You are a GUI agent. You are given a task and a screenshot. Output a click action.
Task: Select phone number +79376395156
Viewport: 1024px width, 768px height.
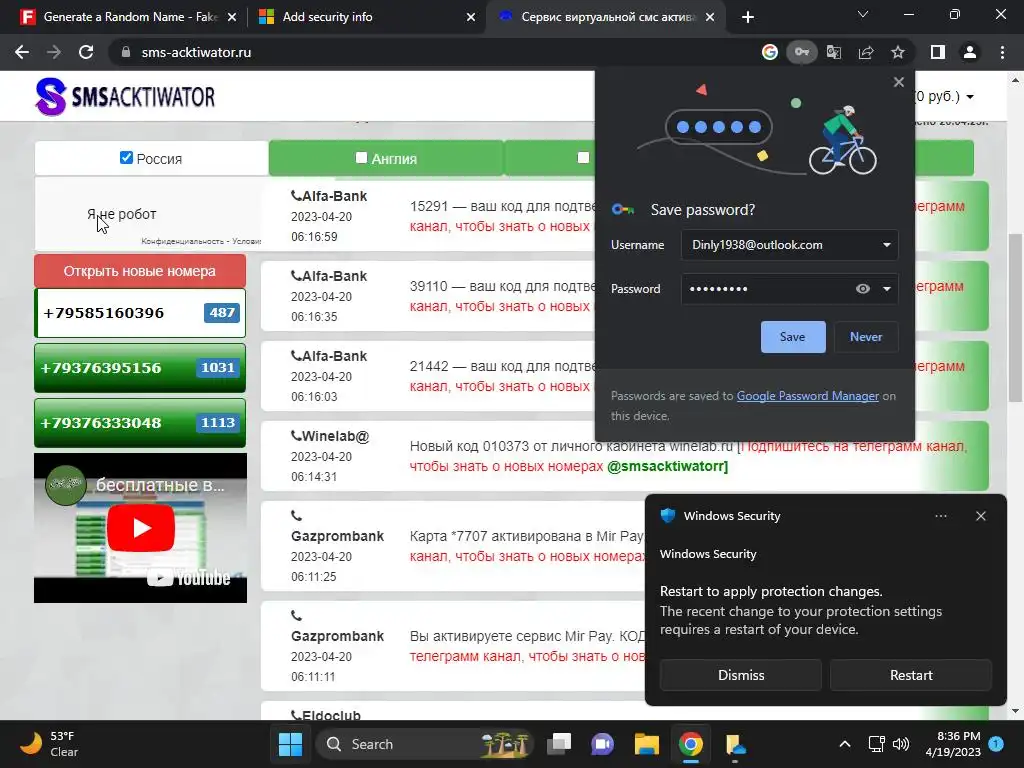(x=140, y=368)
